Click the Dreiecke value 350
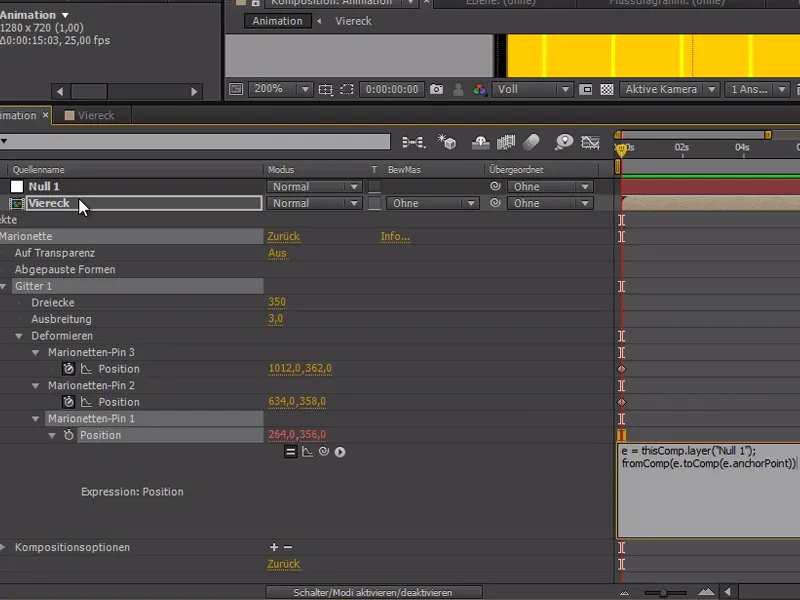 click(x=277, y=302)
